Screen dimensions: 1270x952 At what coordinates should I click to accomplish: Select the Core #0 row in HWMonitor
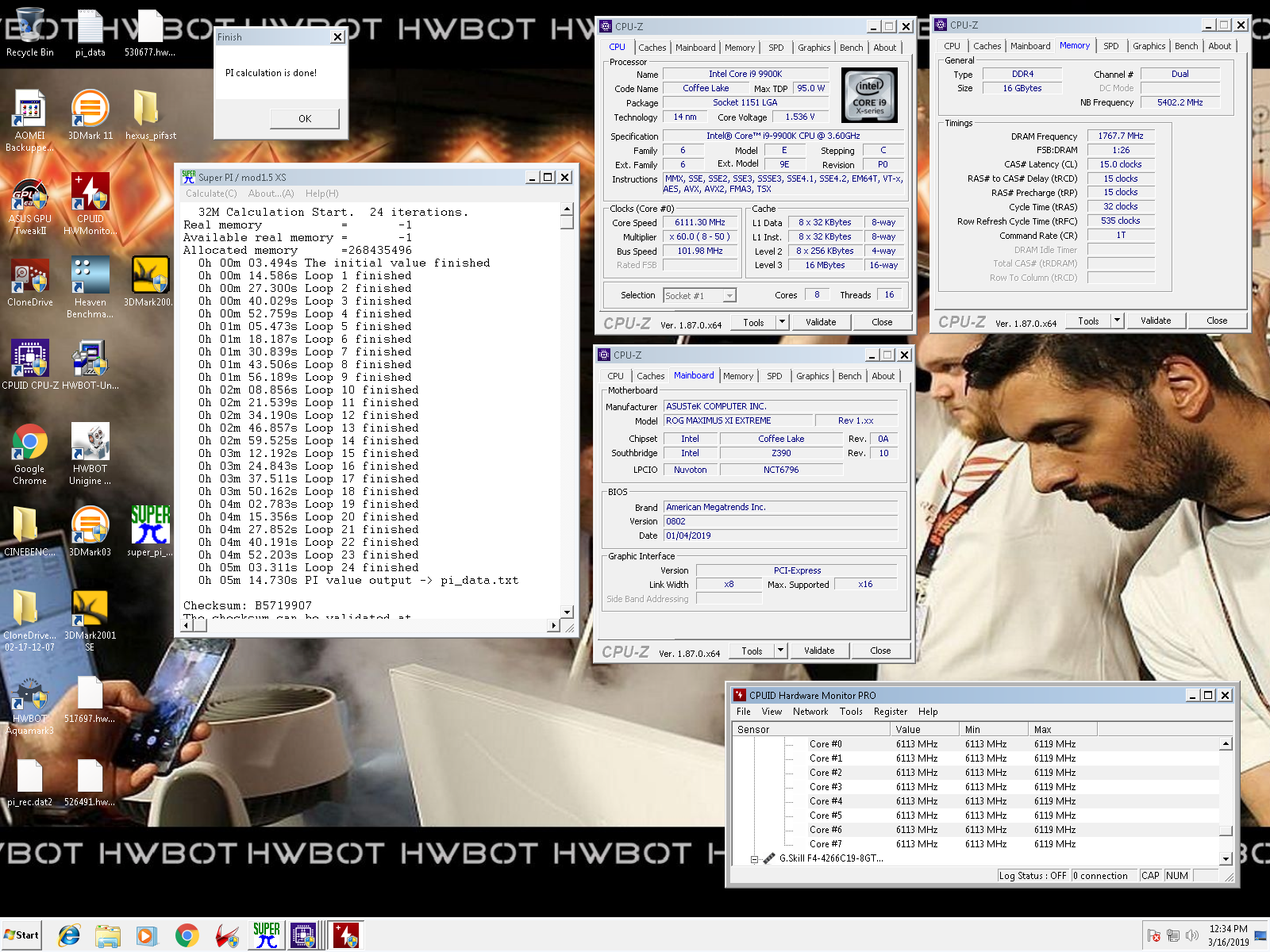coord(976,744)
